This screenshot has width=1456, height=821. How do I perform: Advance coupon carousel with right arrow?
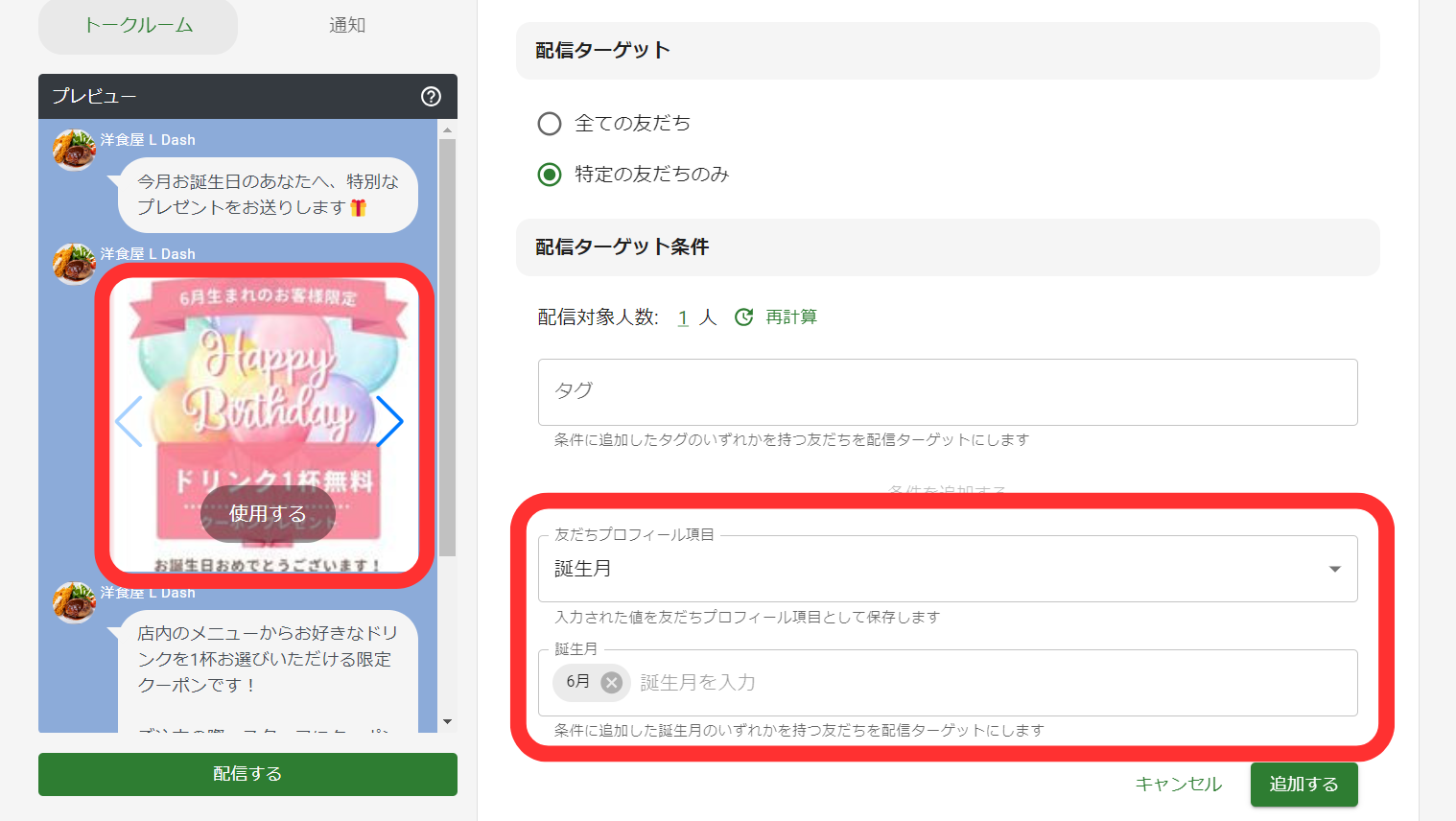390,421
